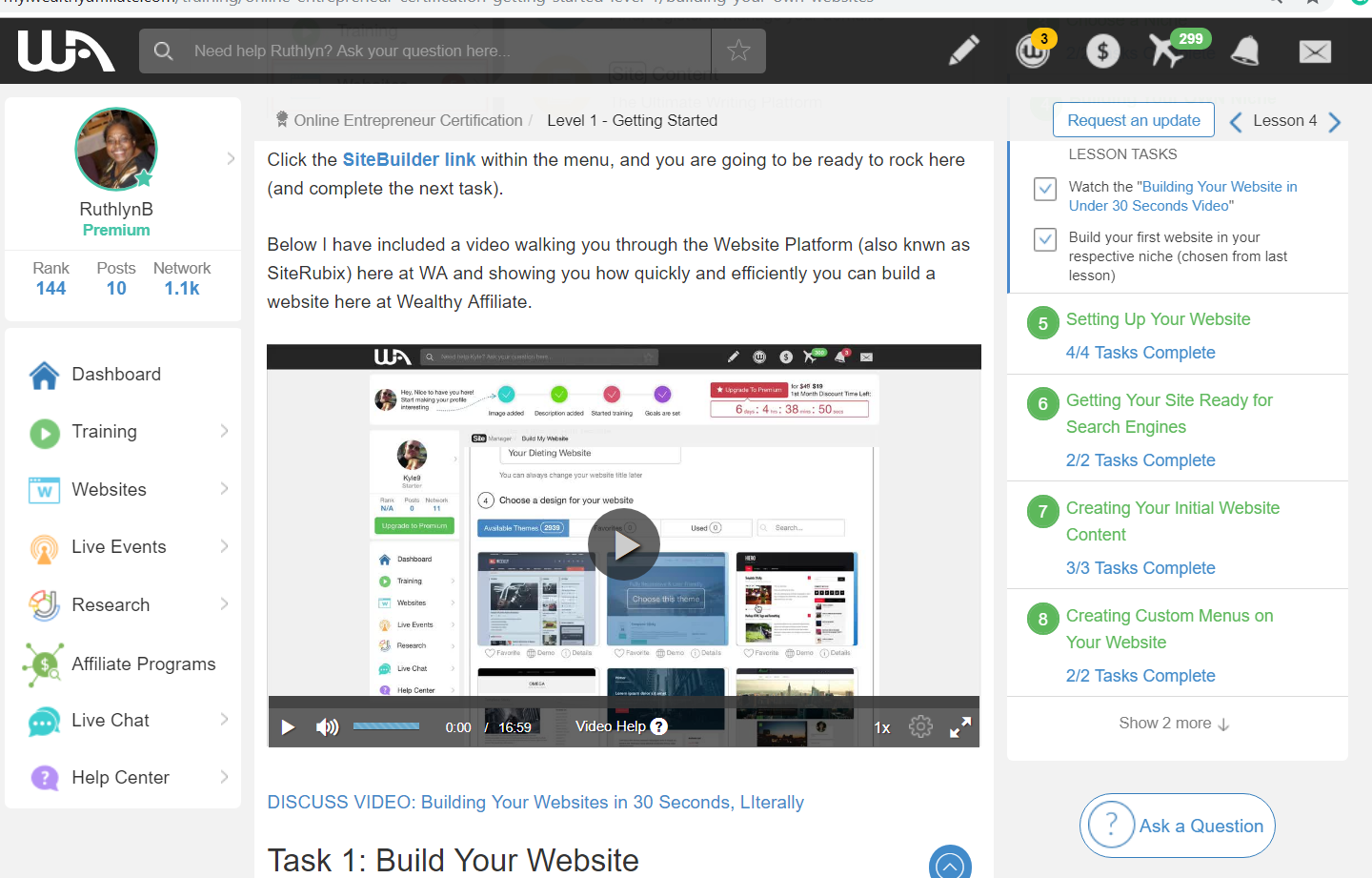This screenshot has width=1372, height=878.
Task: Open the pencil write-post icon
Action: tap(964, 51)
